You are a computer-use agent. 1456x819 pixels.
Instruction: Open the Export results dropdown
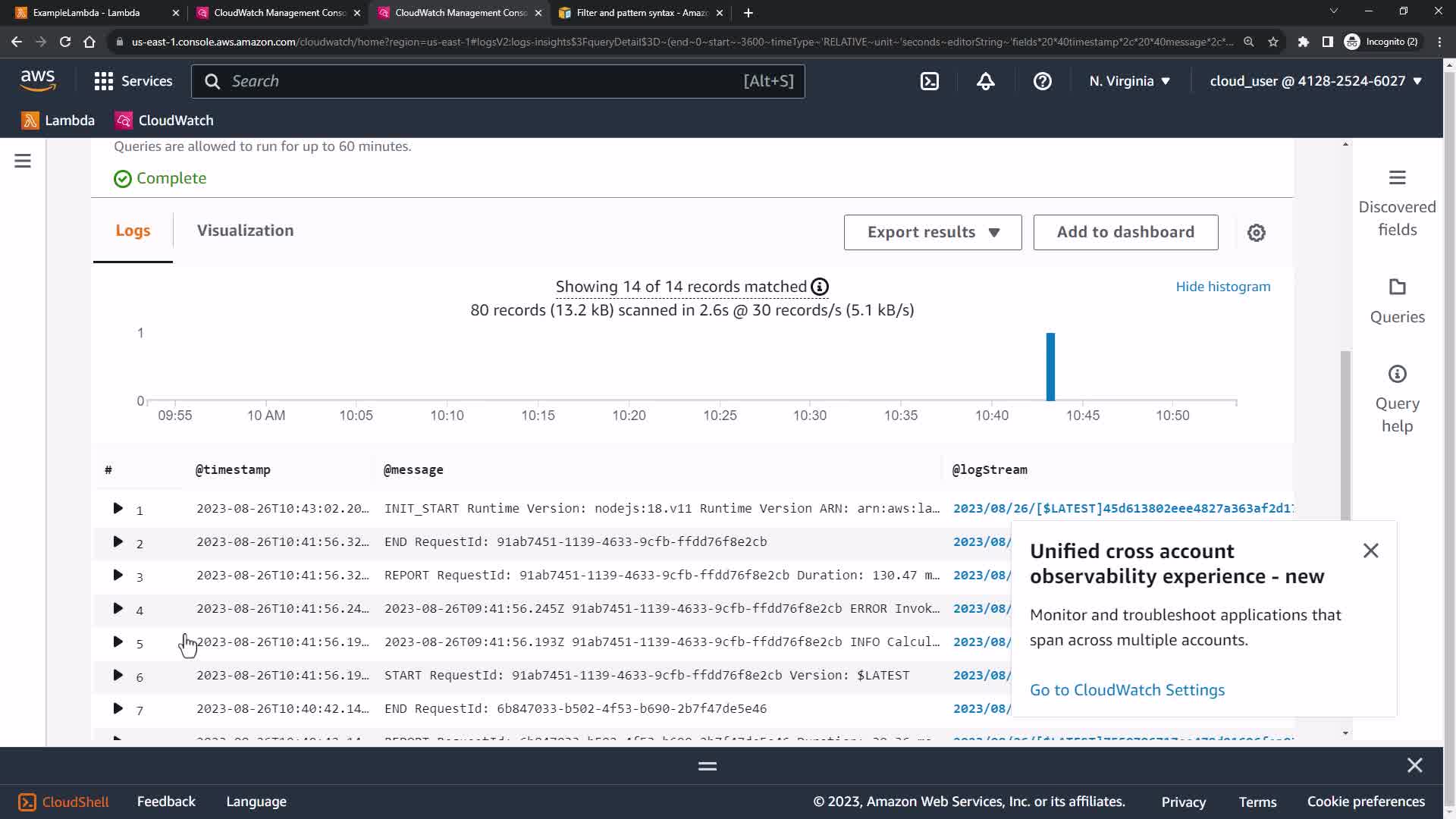(932, 232)
